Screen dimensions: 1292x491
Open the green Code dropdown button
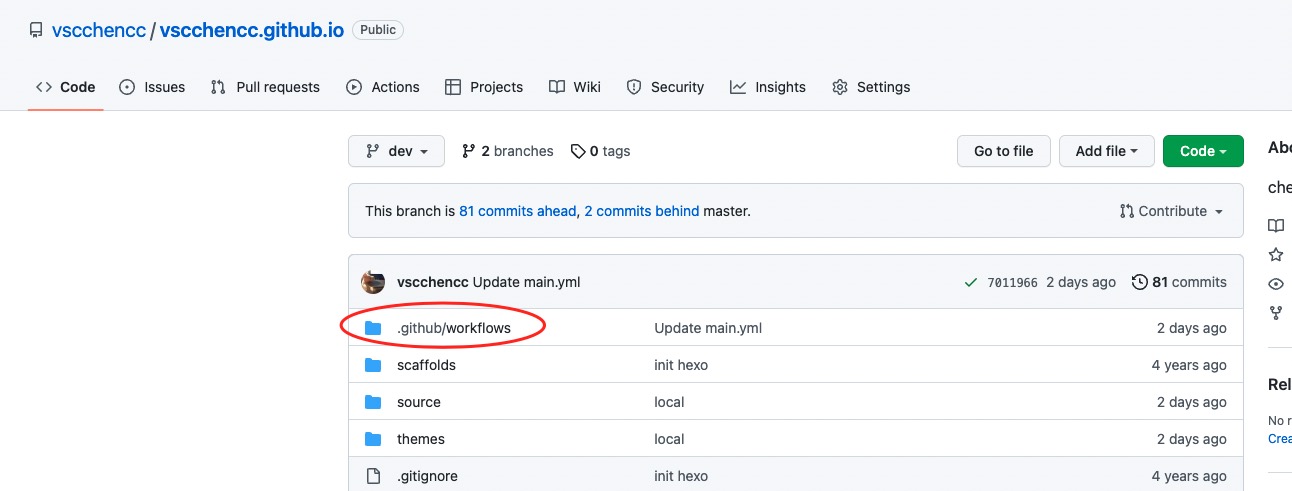1203,151
